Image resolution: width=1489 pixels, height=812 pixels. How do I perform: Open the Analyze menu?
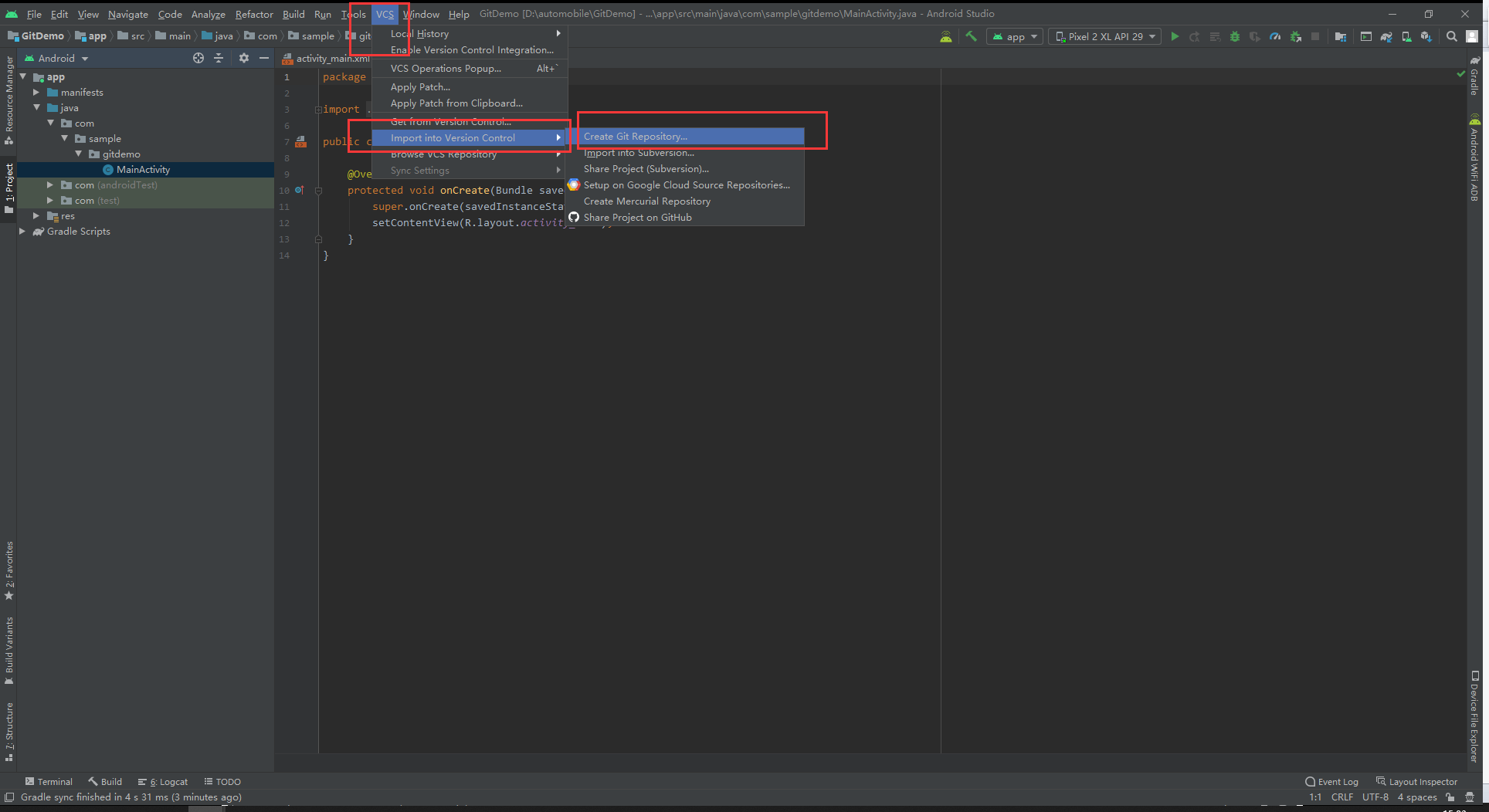208,14
